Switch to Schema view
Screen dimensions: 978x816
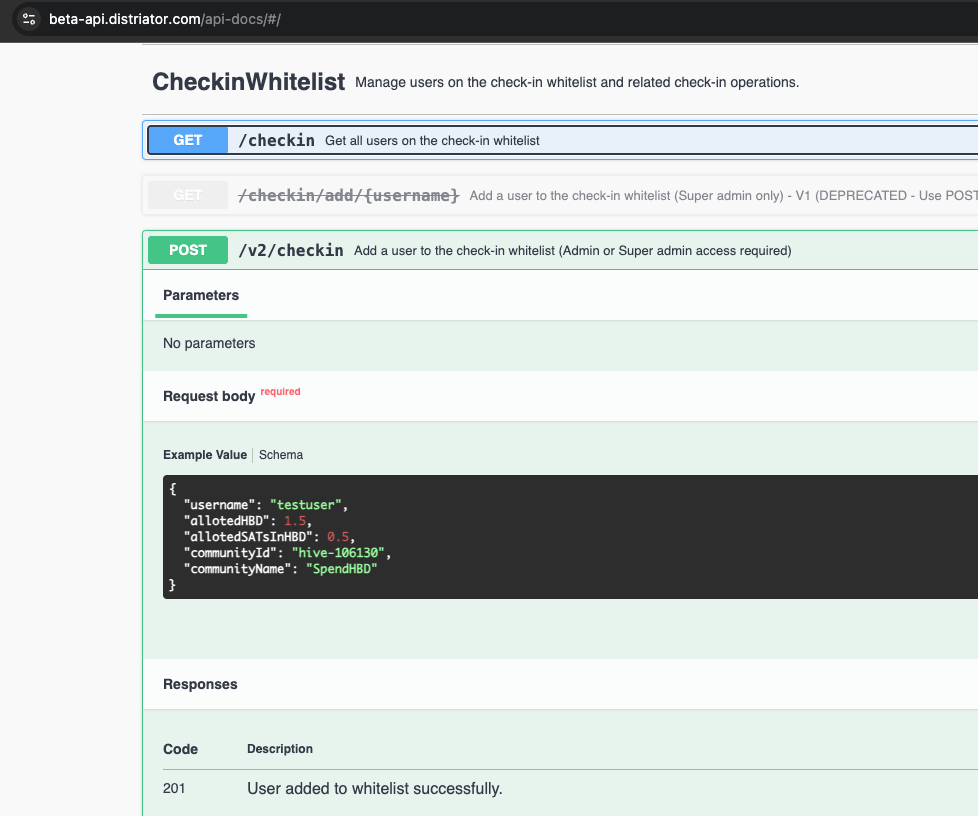tap(281, 455)
